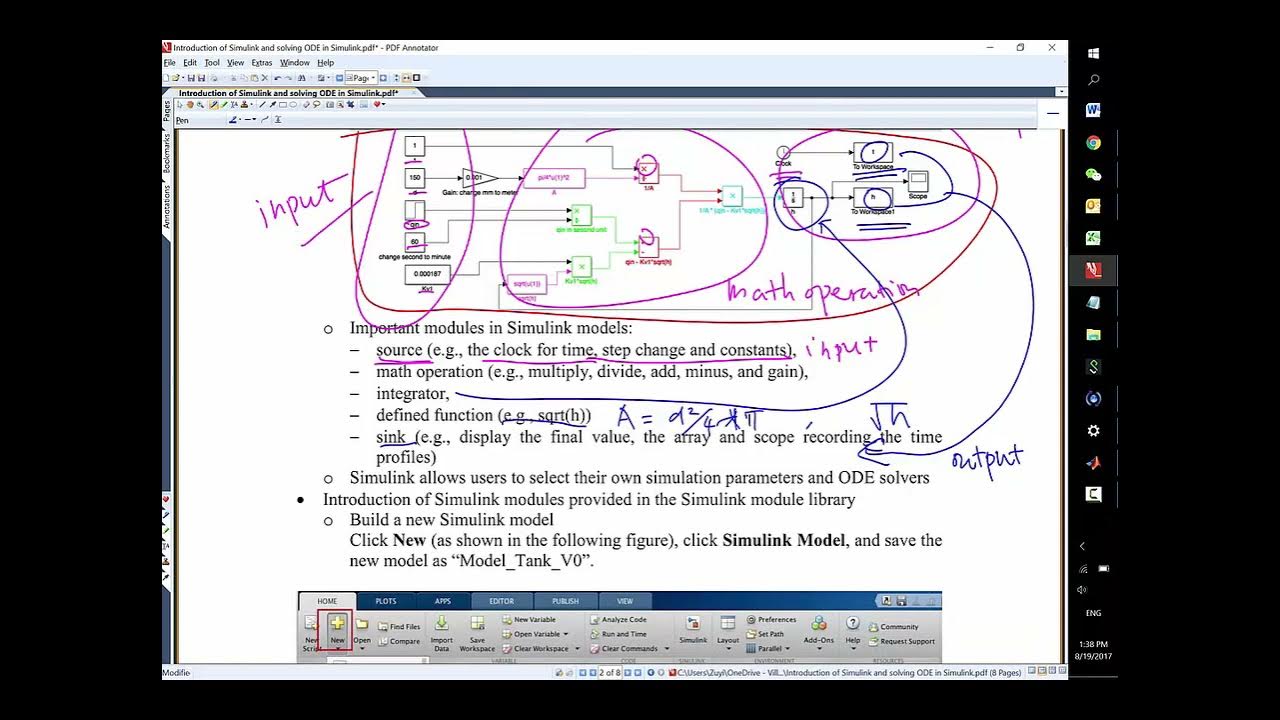This screenshot has width=1280, height=720.
Task: Select the Zoom magnifier tool
Action: [200, 104]
